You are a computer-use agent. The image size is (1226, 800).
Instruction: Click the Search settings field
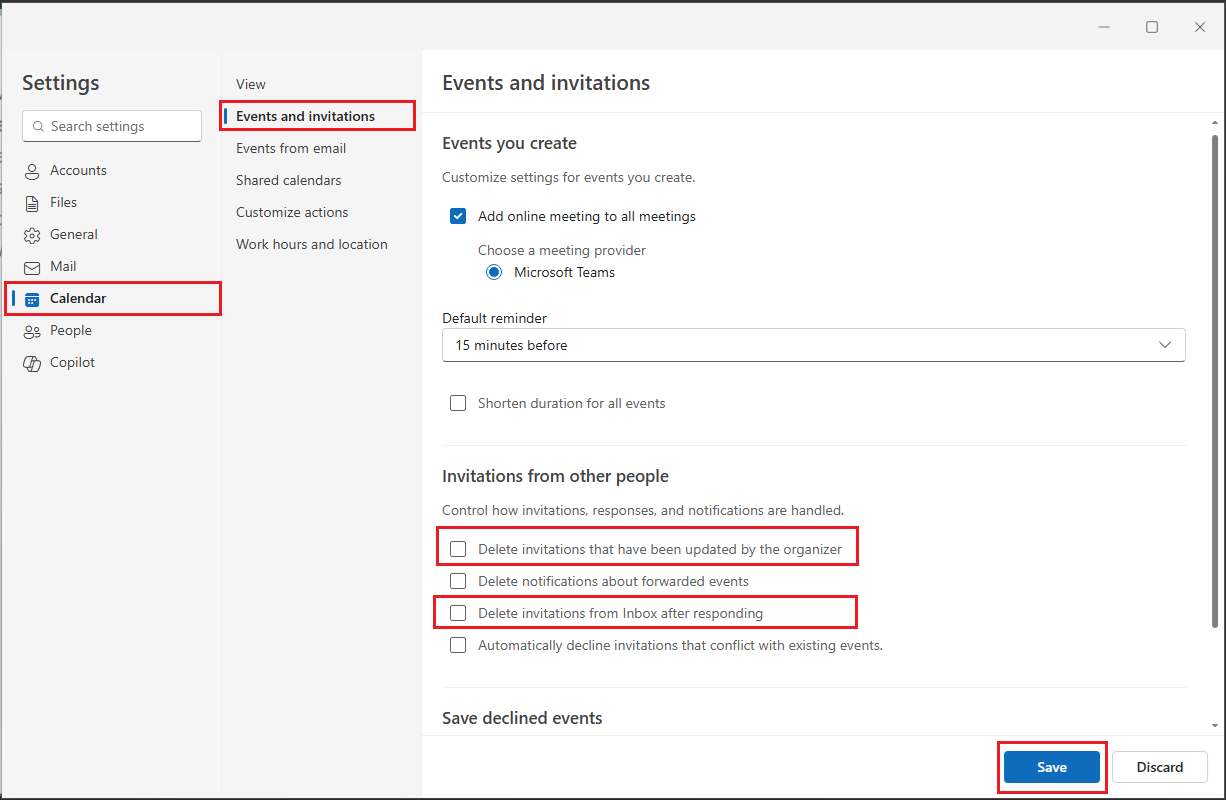(112, 126)
